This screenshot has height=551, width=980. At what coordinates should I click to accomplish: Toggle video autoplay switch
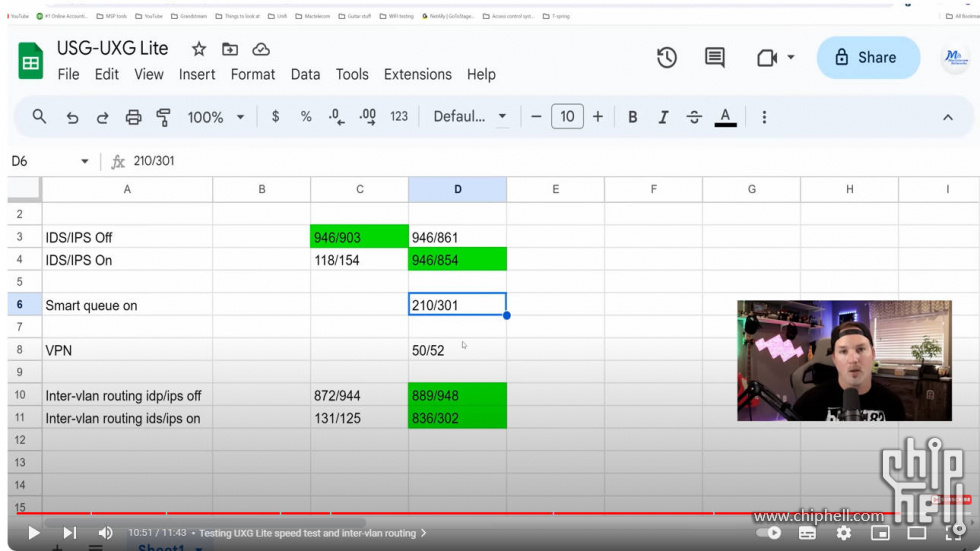coord(769,533)
